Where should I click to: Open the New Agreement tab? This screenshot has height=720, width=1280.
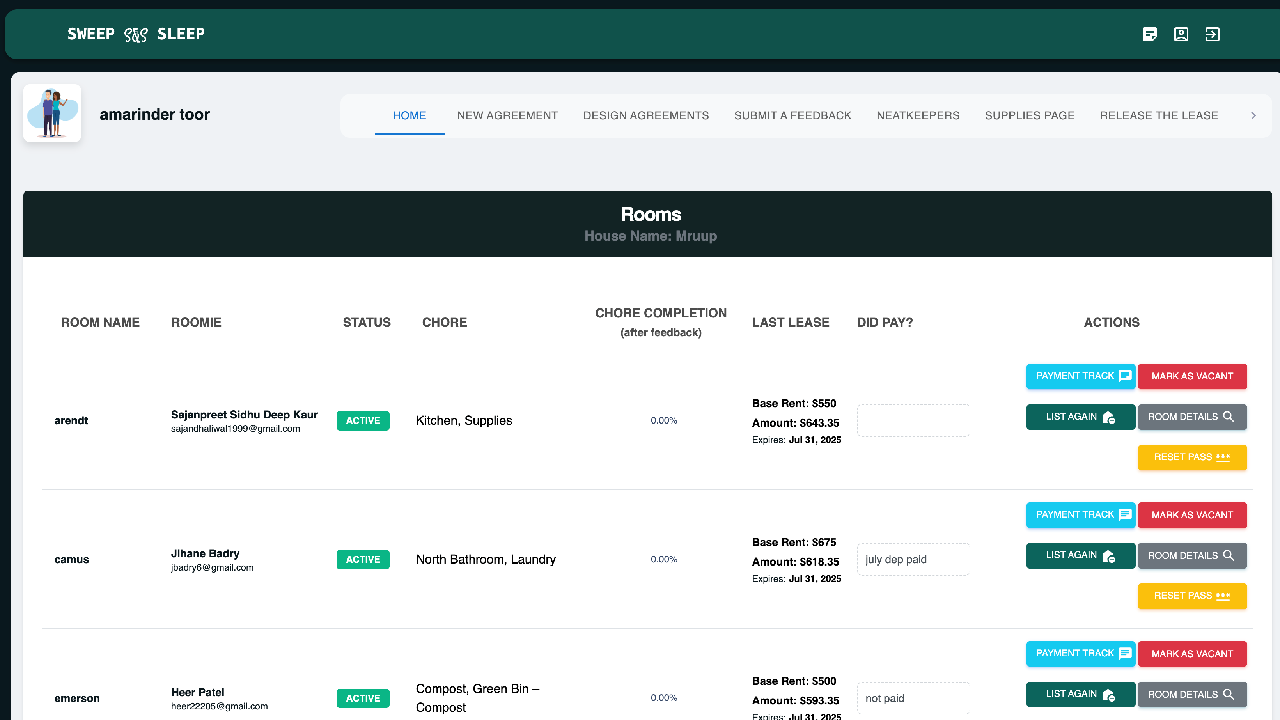click(507, 115)
